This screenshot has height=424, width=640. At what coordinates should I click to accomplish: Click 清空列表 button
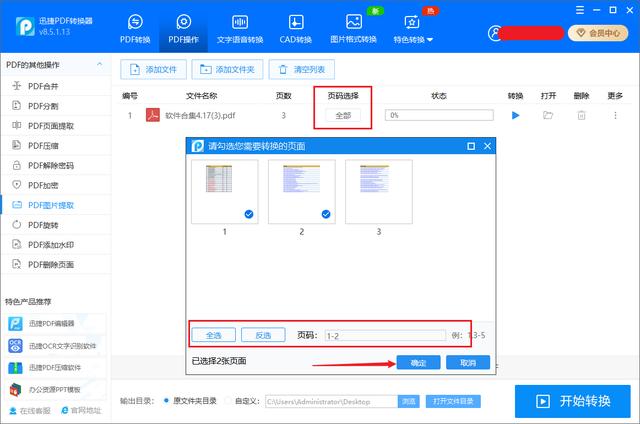302,69
